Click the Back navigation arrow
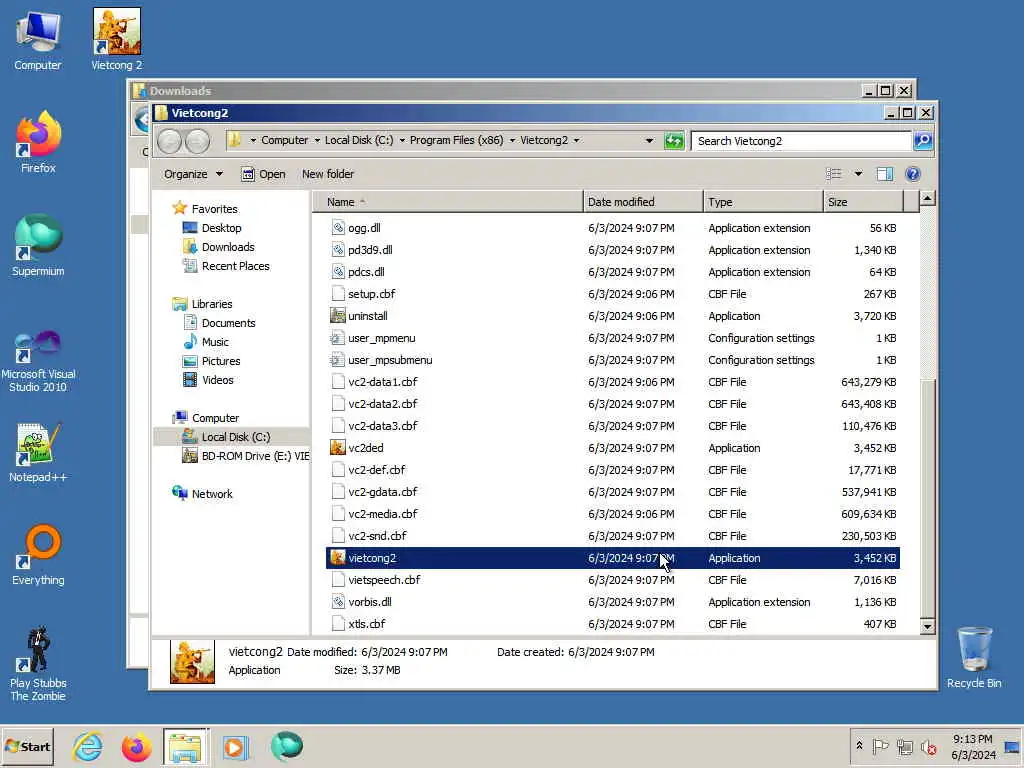Viewport: 1024px width, 768px height. 169,141
